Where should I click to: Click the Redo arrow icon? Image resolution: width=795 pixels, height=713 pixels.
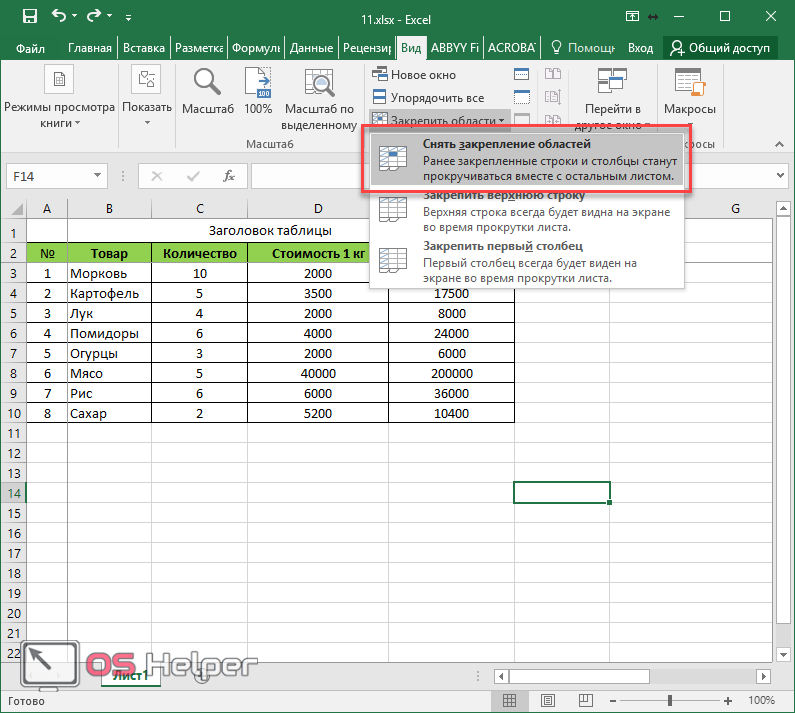[x=94, y=16]
